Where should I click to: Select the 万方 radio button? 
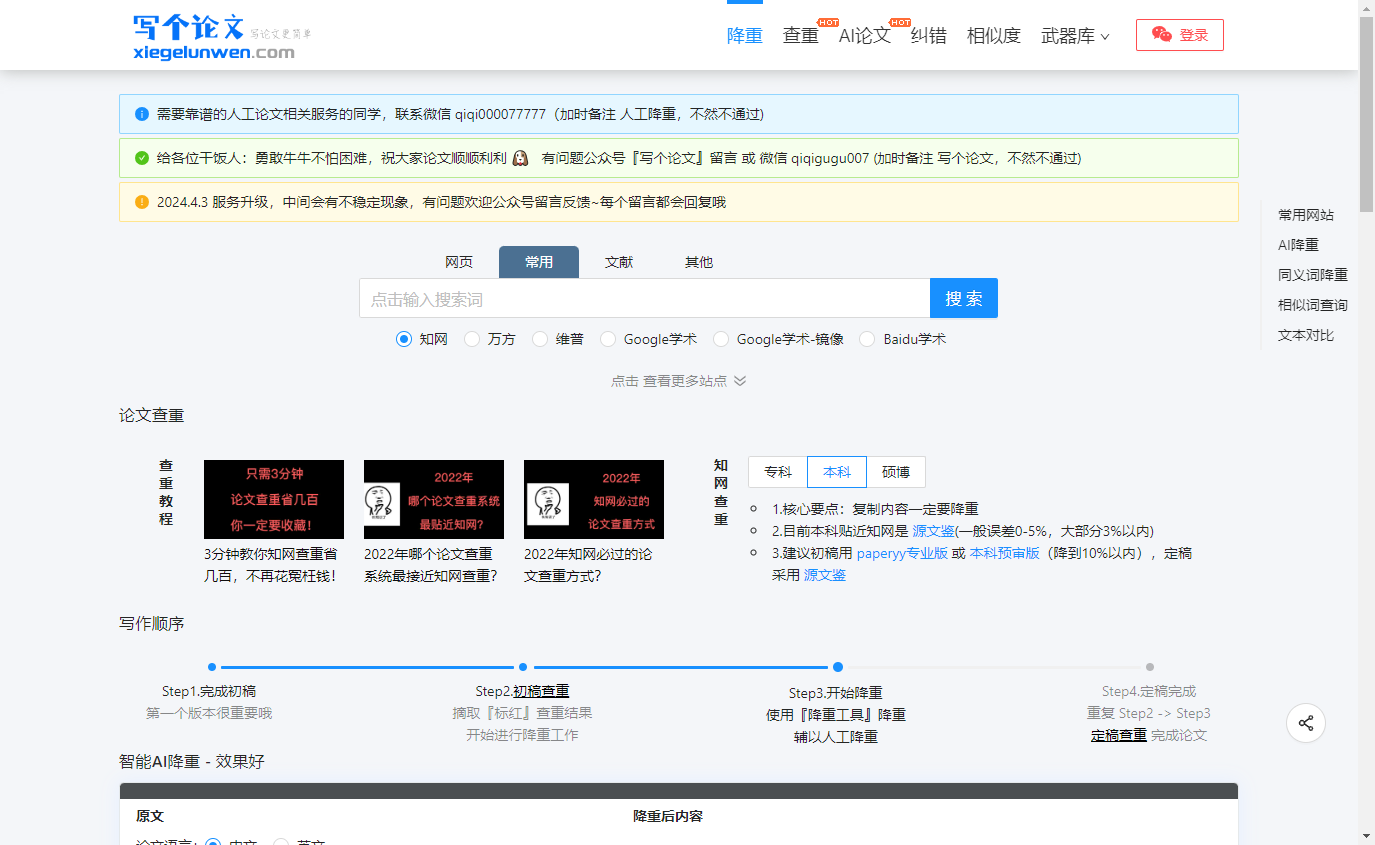click(x=472, y=339)
